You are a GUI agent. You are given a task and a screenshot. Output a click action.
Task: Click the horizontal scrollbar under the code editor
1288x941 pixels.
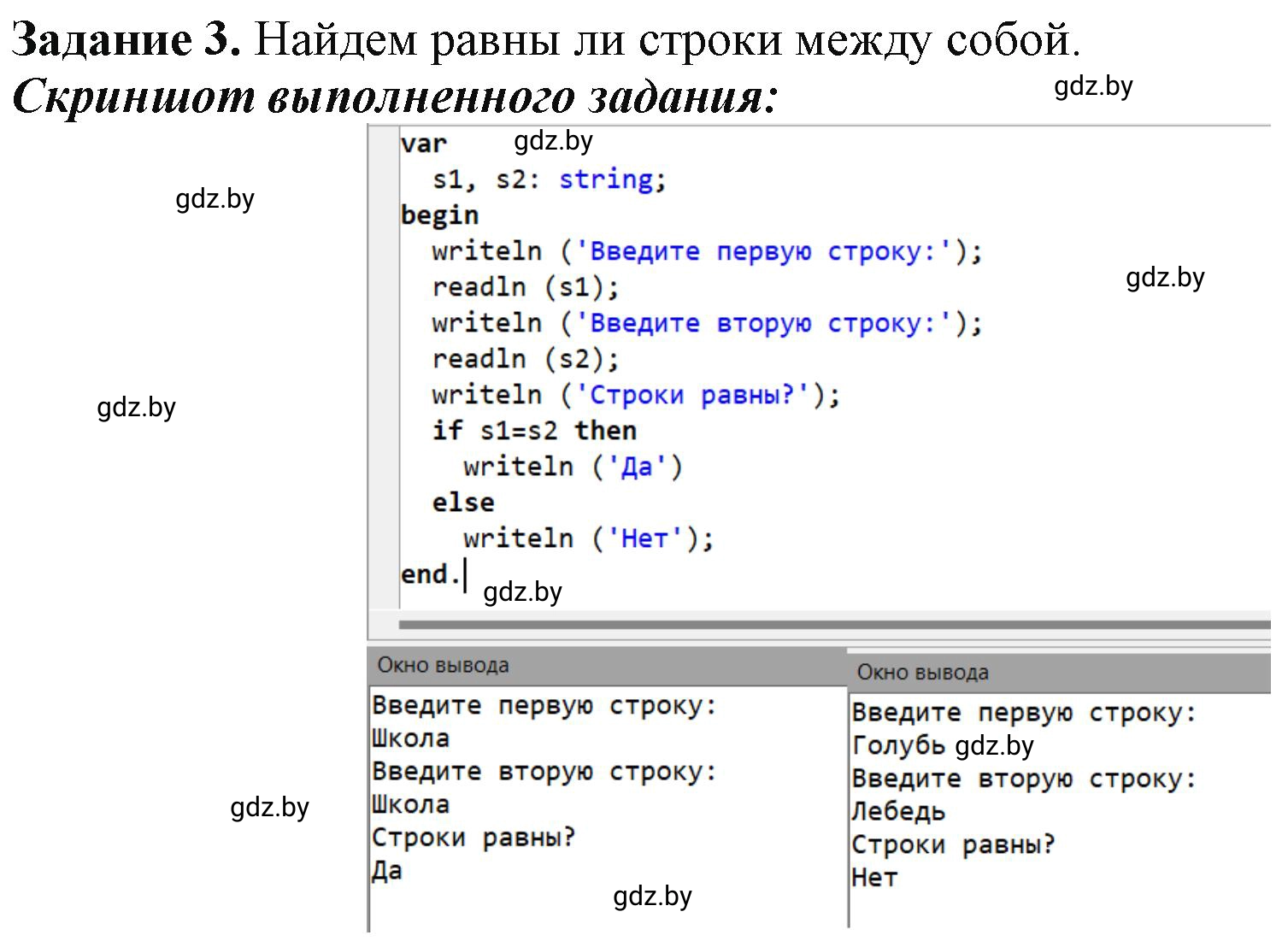(x=834, y=625)
